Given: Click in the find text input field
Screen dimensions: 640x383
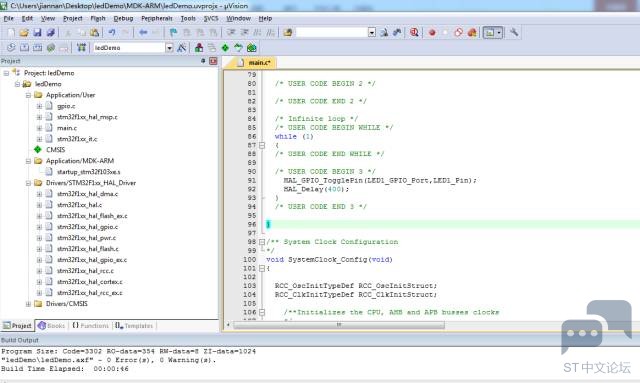Looking at the screenshot, I should (x=332, y=32).
